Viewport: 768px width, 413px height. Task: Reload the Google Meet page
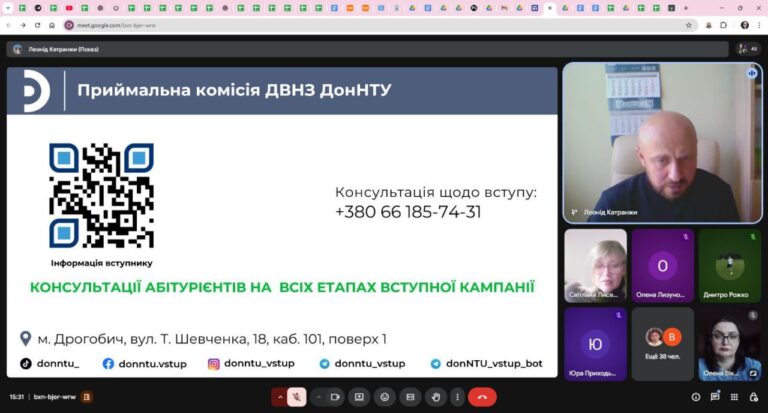click(37, 25)
